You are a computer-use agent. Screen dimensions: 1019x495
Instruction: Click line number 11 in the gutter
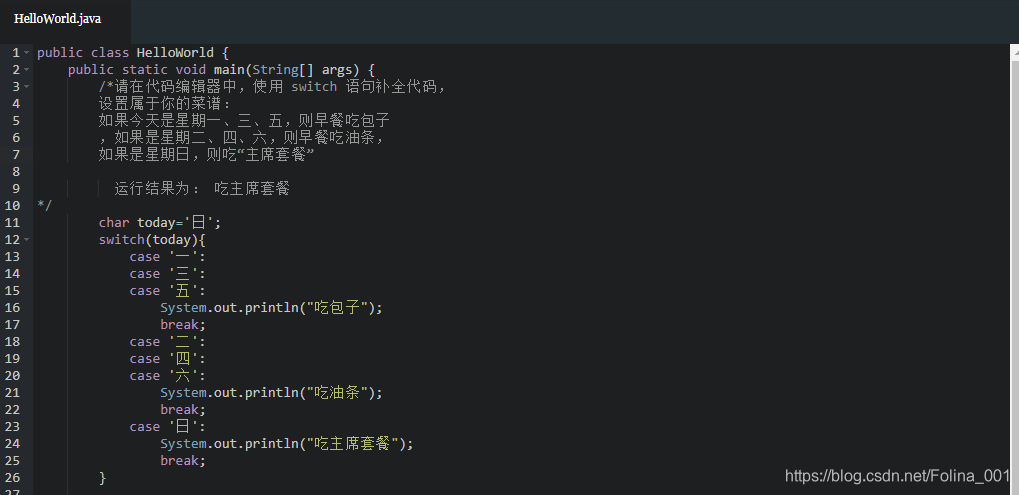(x=12, y=223)
